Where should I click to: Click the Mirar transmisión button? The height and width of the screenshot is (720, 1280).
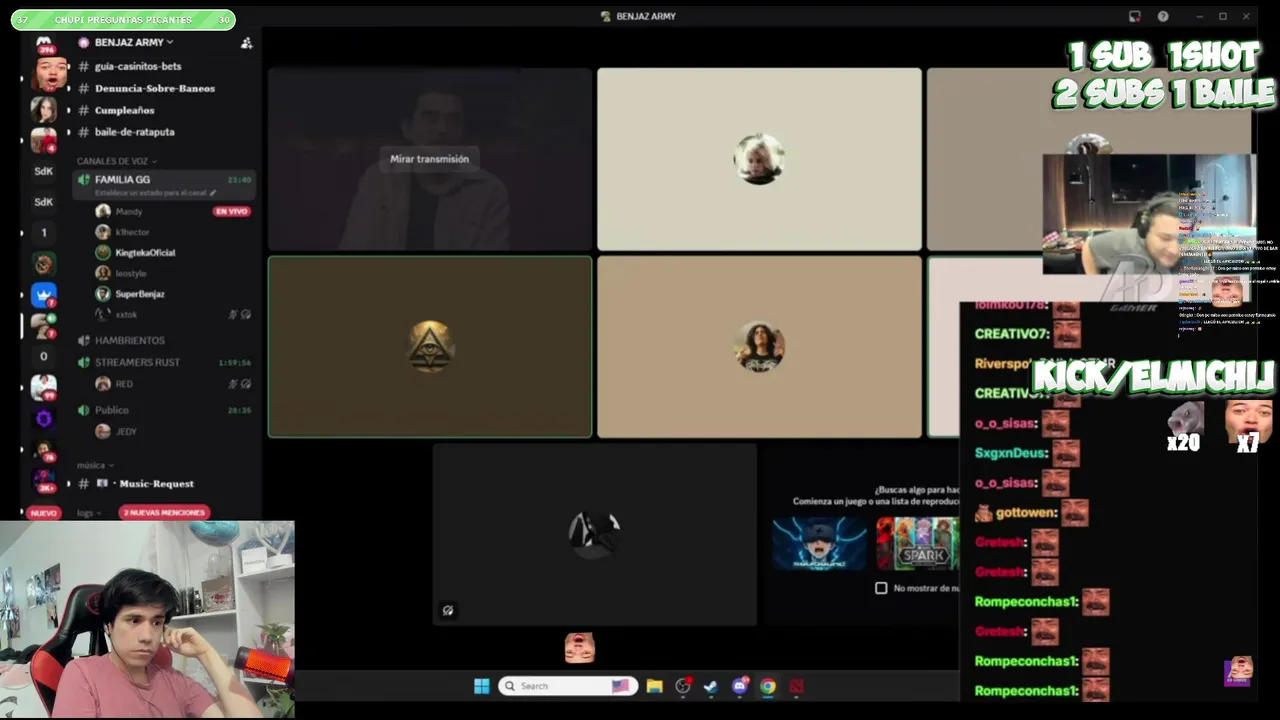pos(429,159)
